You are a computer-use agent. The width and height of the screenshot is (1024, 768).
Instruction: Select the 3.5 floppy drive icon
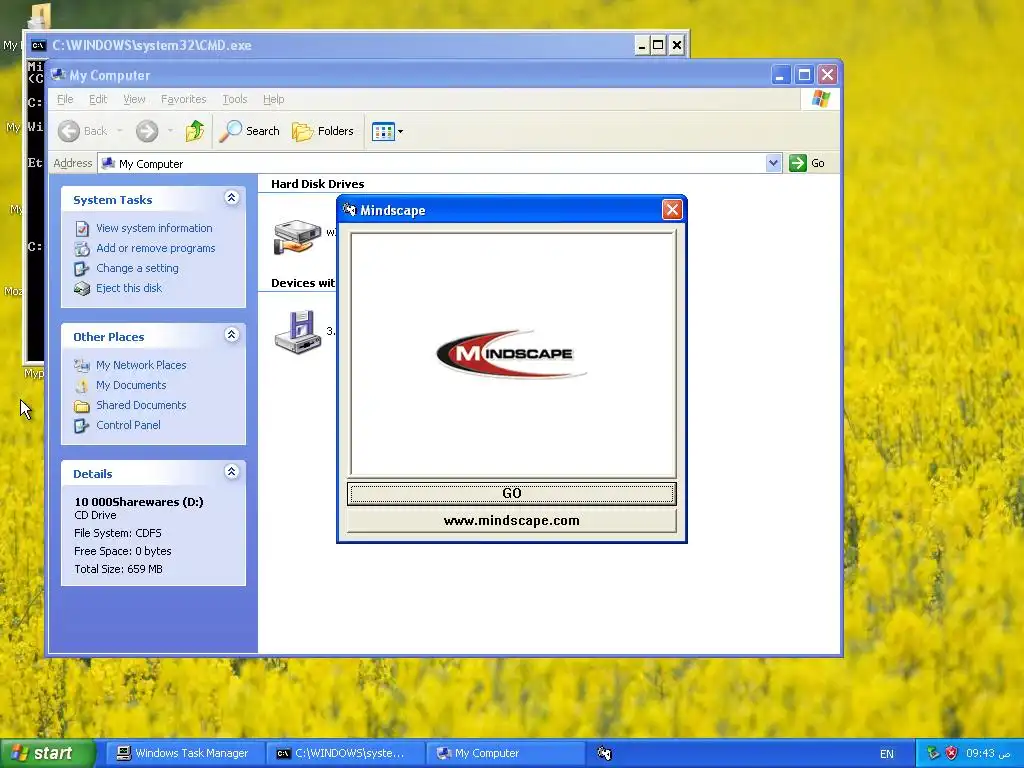(x=298, y=332)
